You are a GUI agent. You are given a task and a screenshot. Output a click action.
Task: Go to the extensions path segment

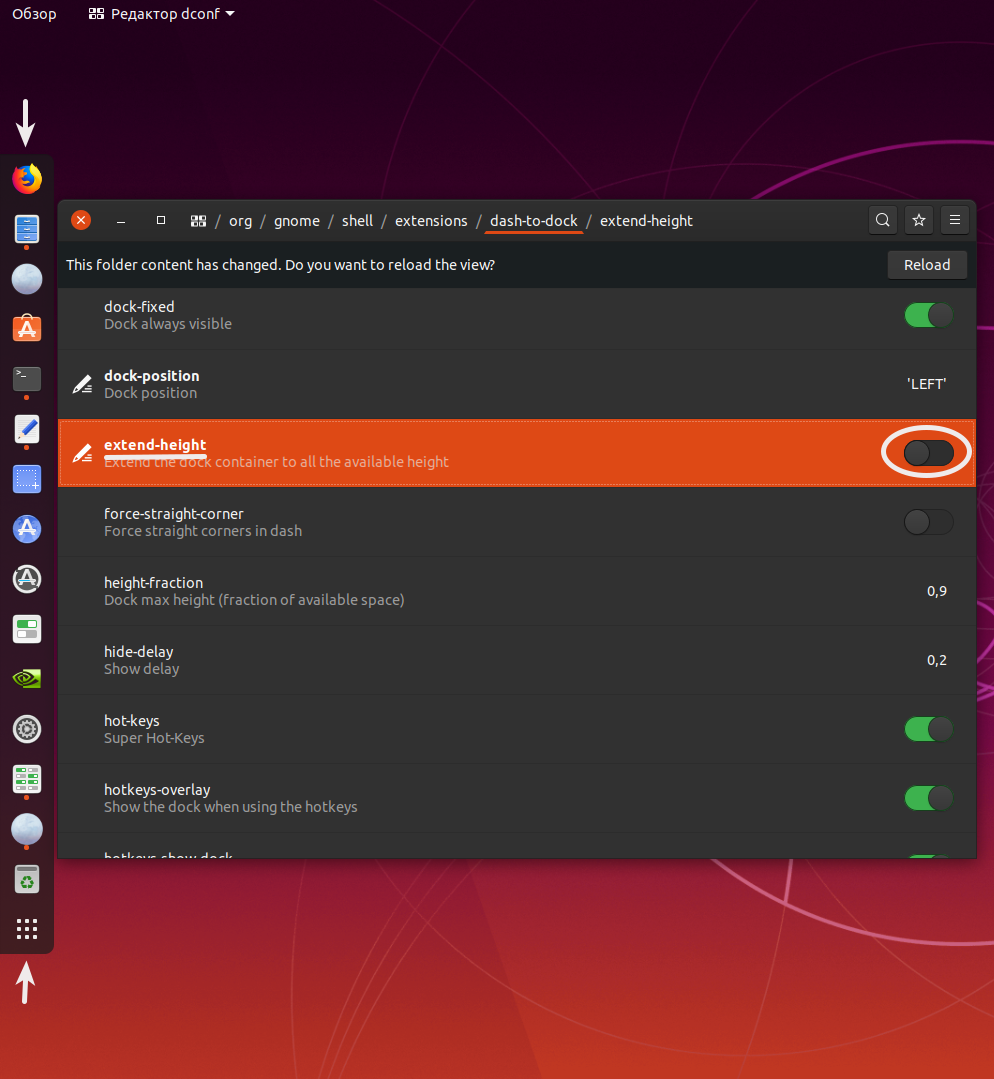(x=431, y=221)
